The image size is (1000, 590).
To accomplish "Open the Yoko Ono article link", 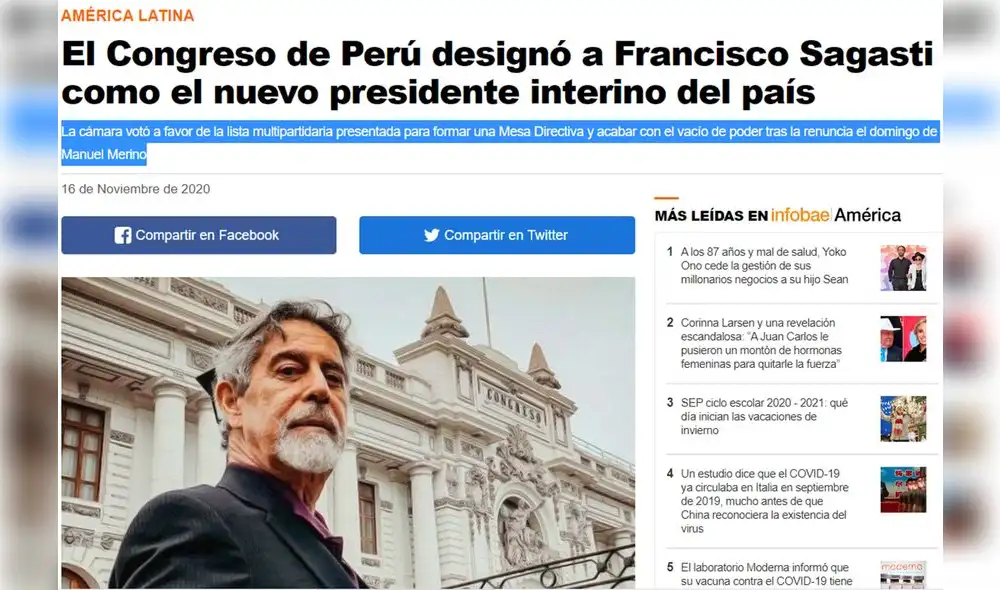I will 764,265.
